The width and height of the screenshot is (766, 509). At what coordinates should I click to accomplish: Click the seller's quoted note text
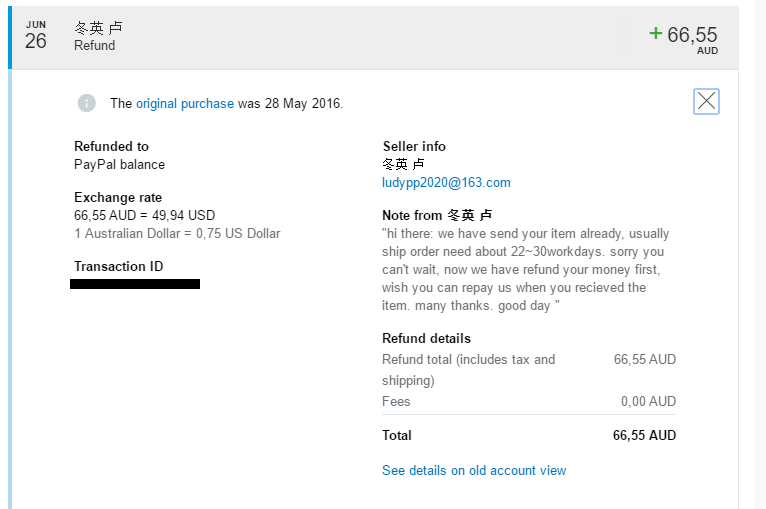point(525,270)
